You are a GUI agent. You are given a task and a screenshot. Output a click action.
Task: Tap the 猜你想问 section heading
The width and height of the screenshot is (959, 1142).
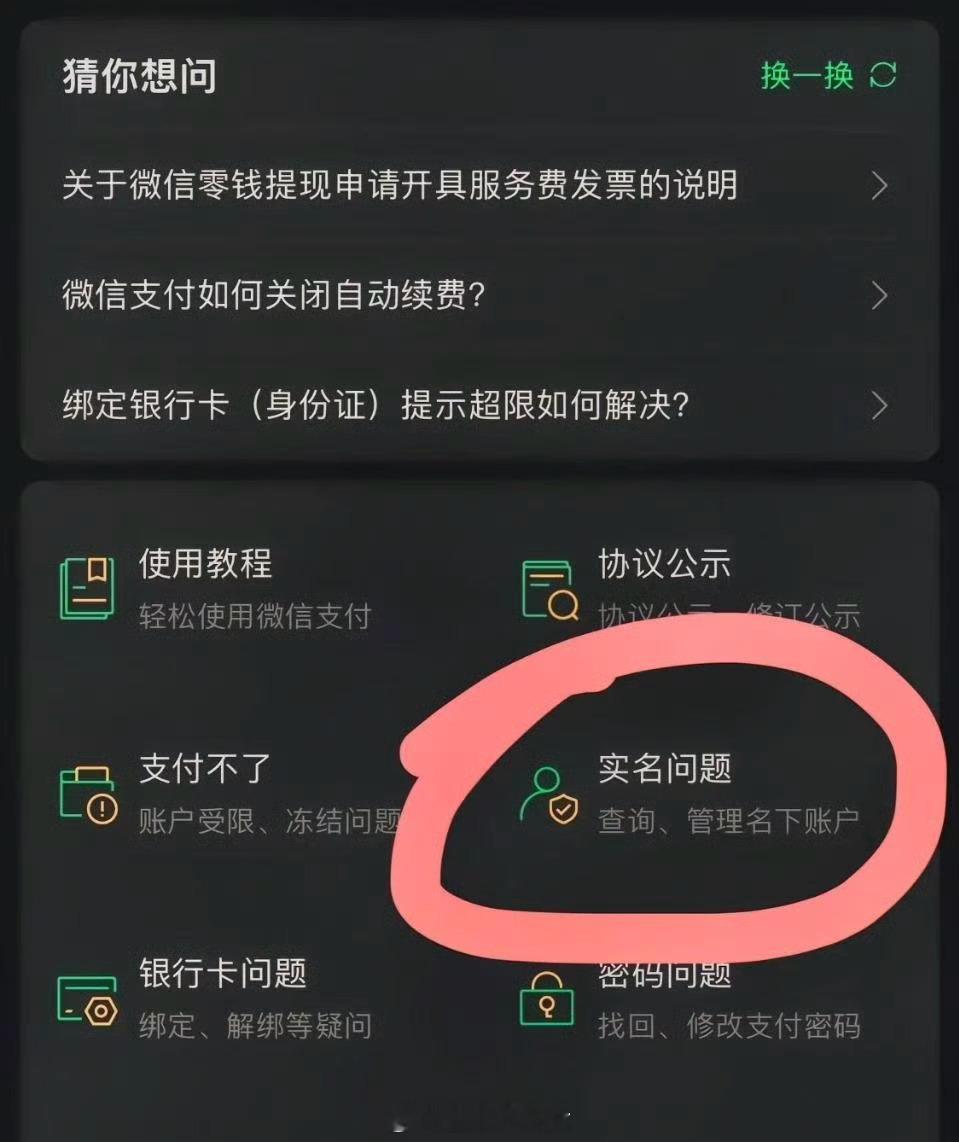(139, 76)
